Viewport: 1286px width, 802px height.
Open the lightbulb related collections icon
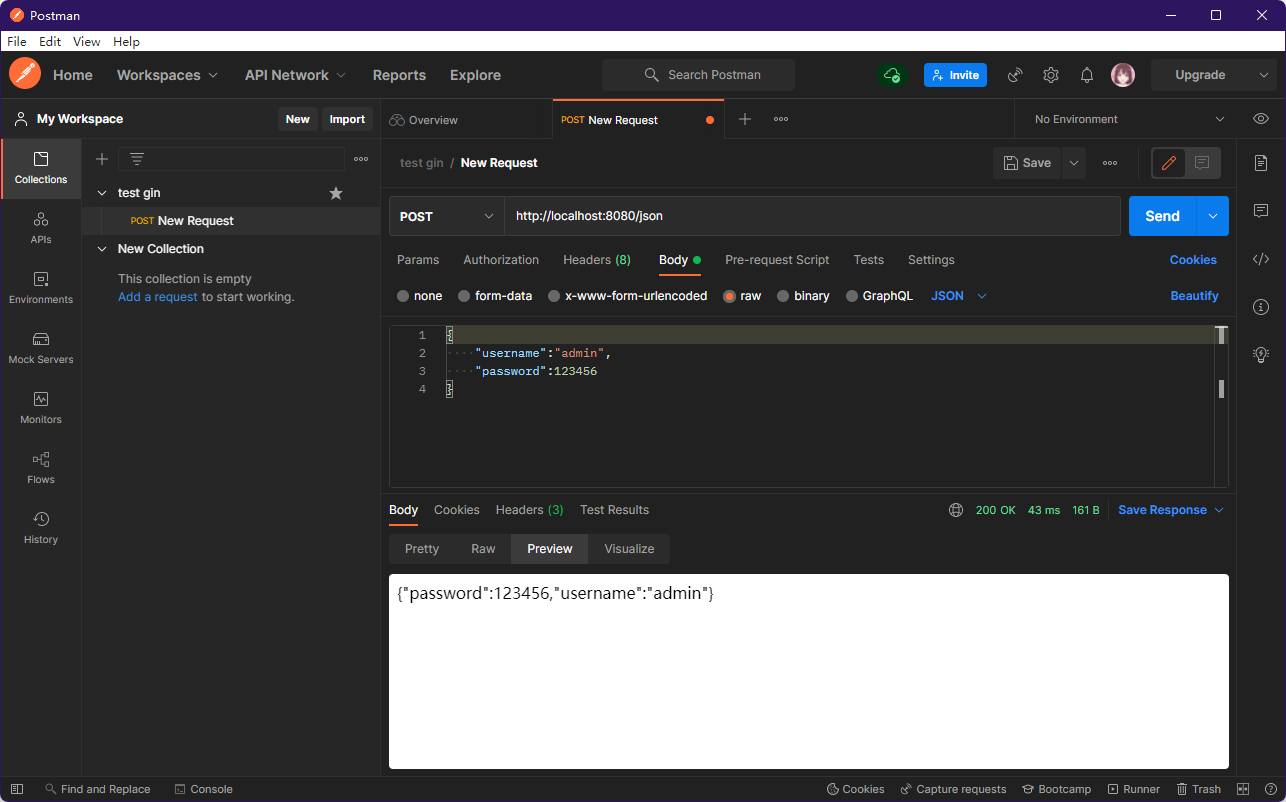click(x=1261, y=354)
